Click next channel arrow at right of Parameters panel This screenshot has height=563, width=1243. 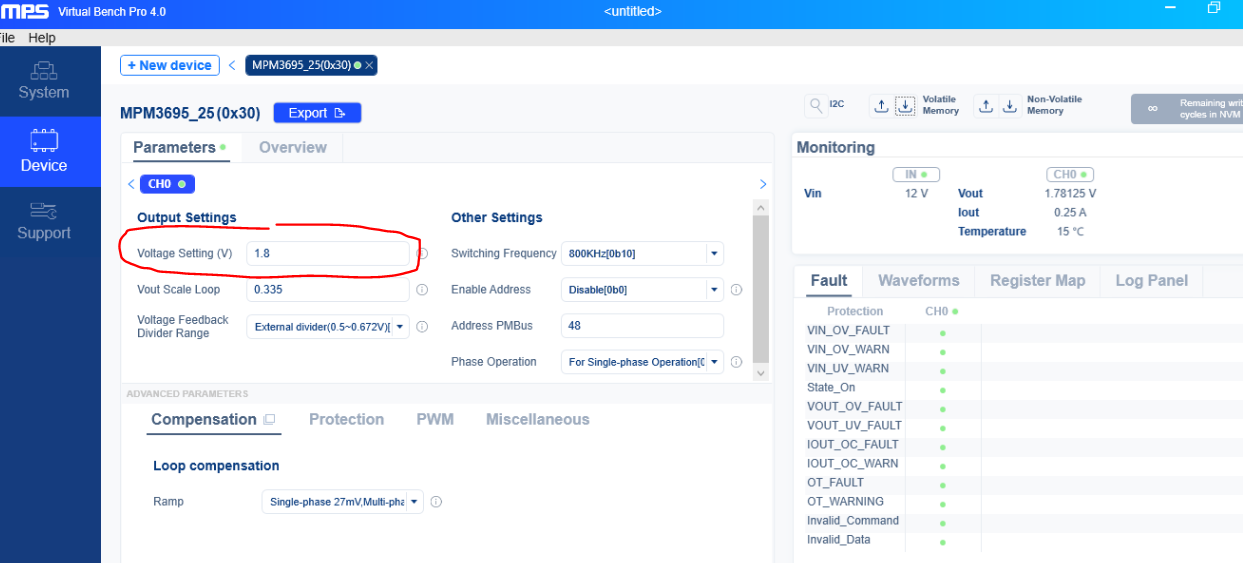click(763, 184)
